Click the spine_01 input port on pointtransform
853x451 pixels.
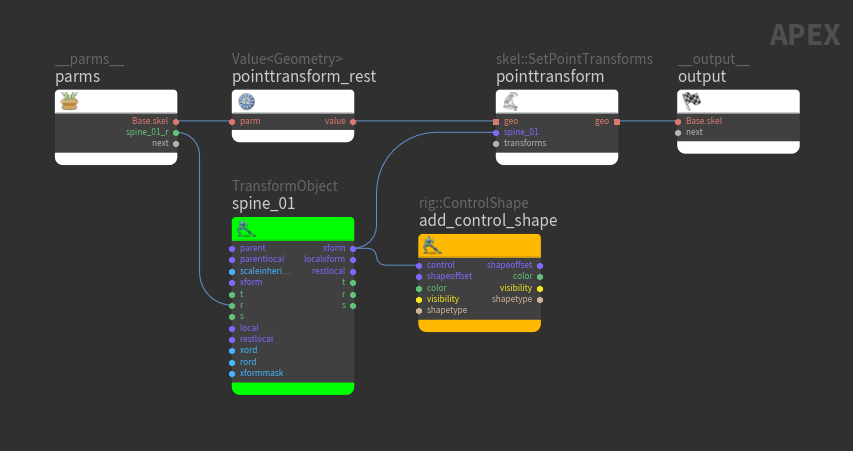(496, 132)
